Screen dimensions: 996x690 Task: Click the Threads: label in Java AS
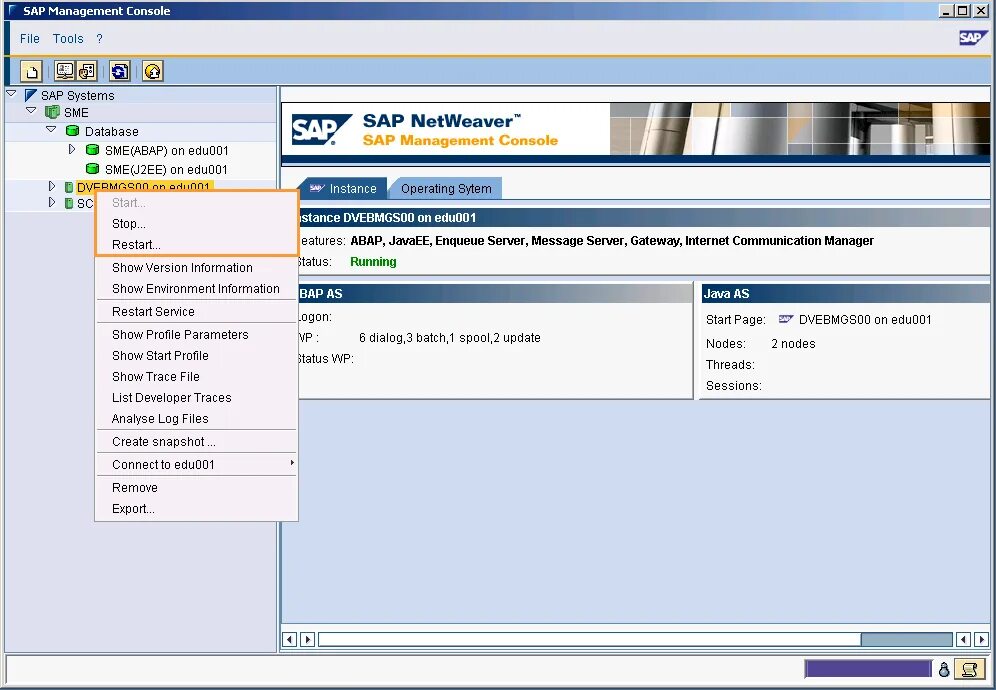730,365
